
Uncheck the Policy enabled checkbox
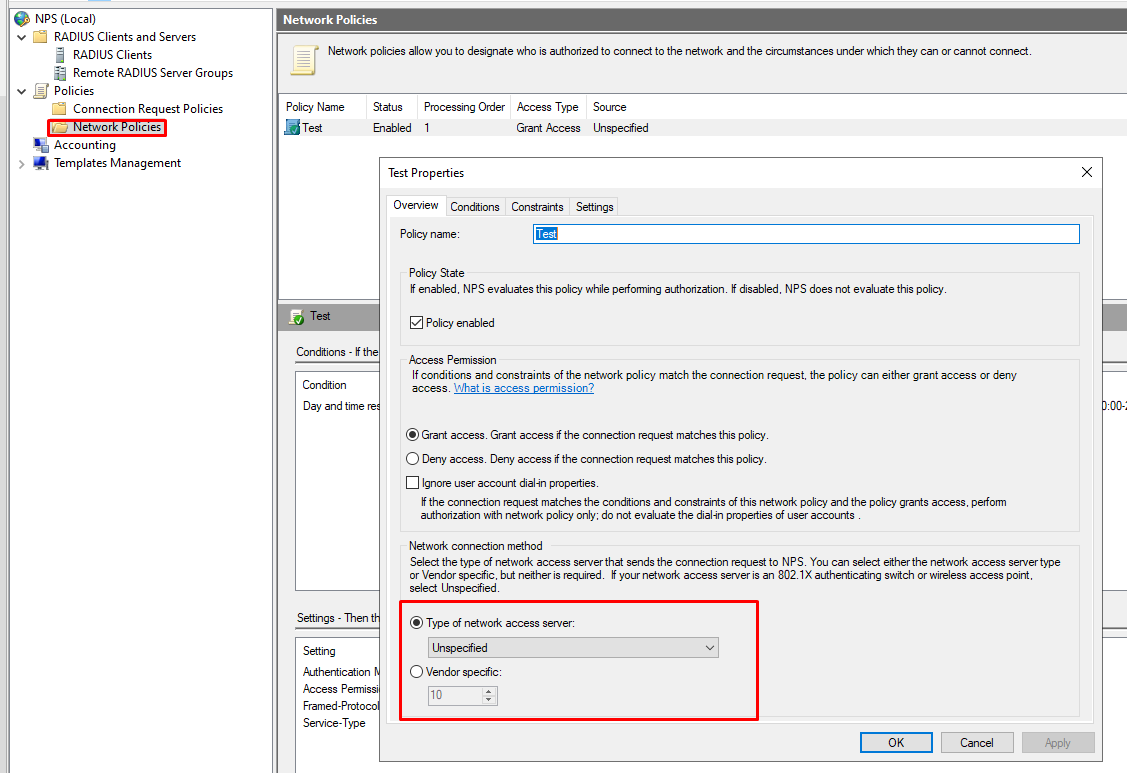pos(417,323)
